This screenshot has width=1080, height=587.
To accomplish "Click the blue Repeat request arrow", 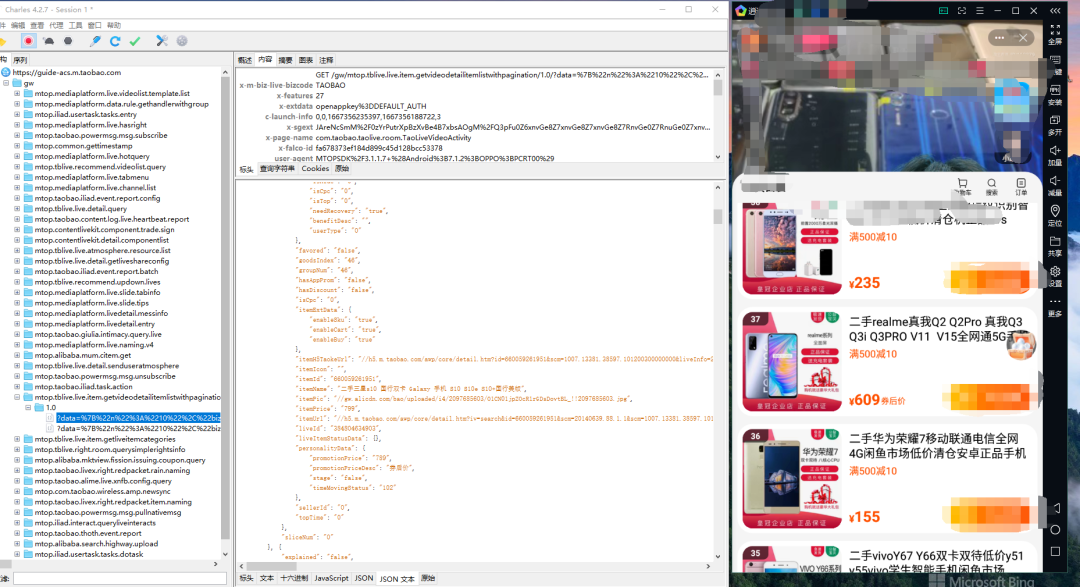I will (115, 41).
